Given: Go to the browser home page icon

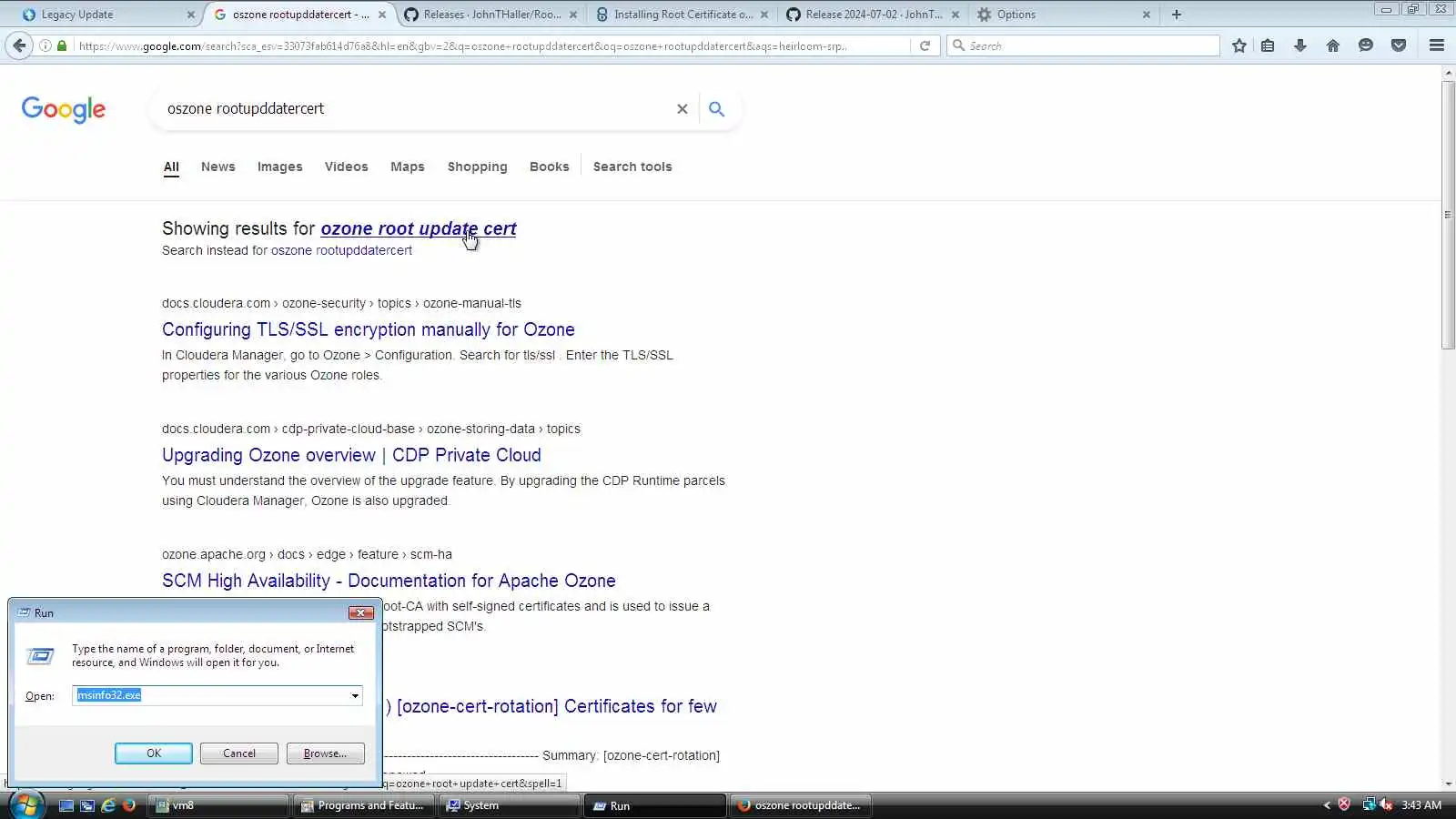Looking at the screenshot, I should [1333, 45].
